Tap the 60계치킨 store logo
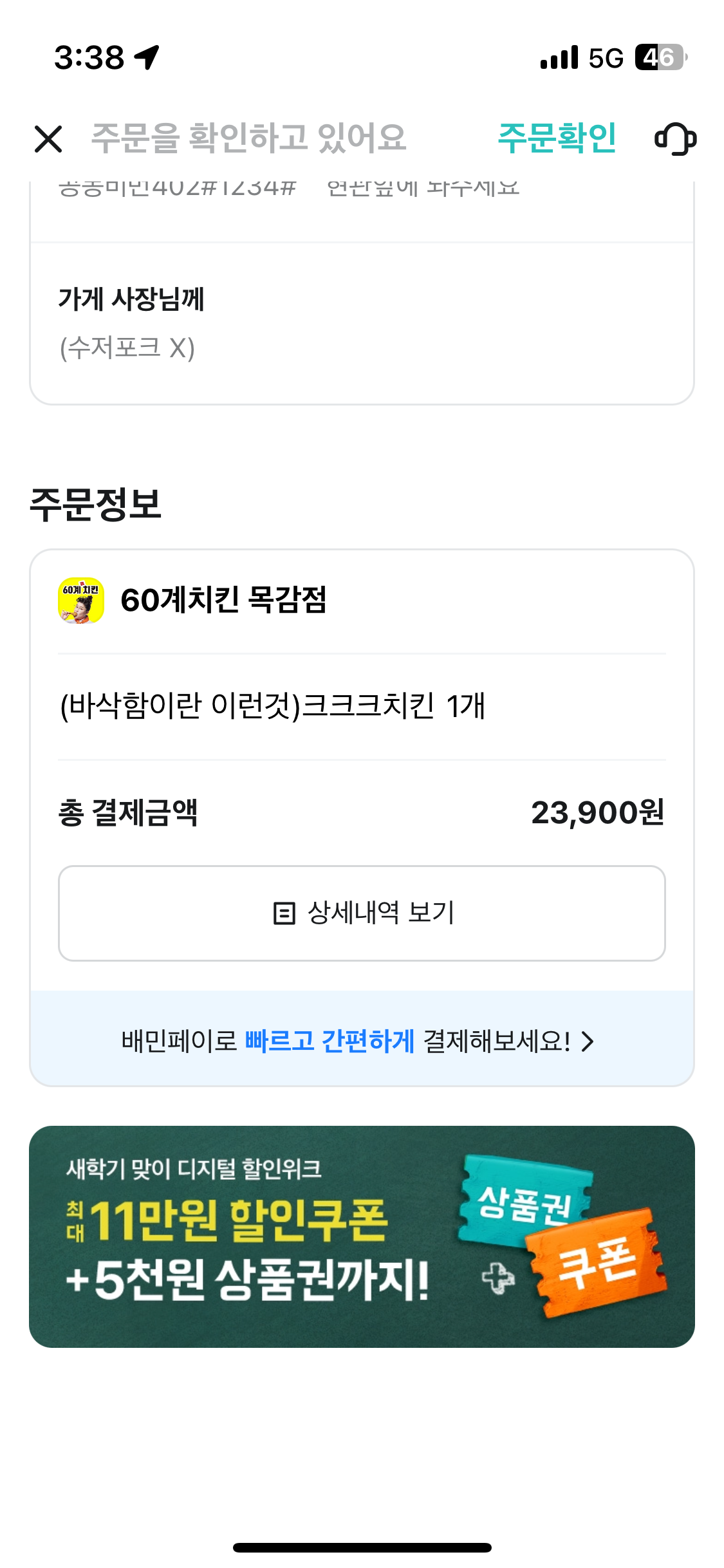 81,601
